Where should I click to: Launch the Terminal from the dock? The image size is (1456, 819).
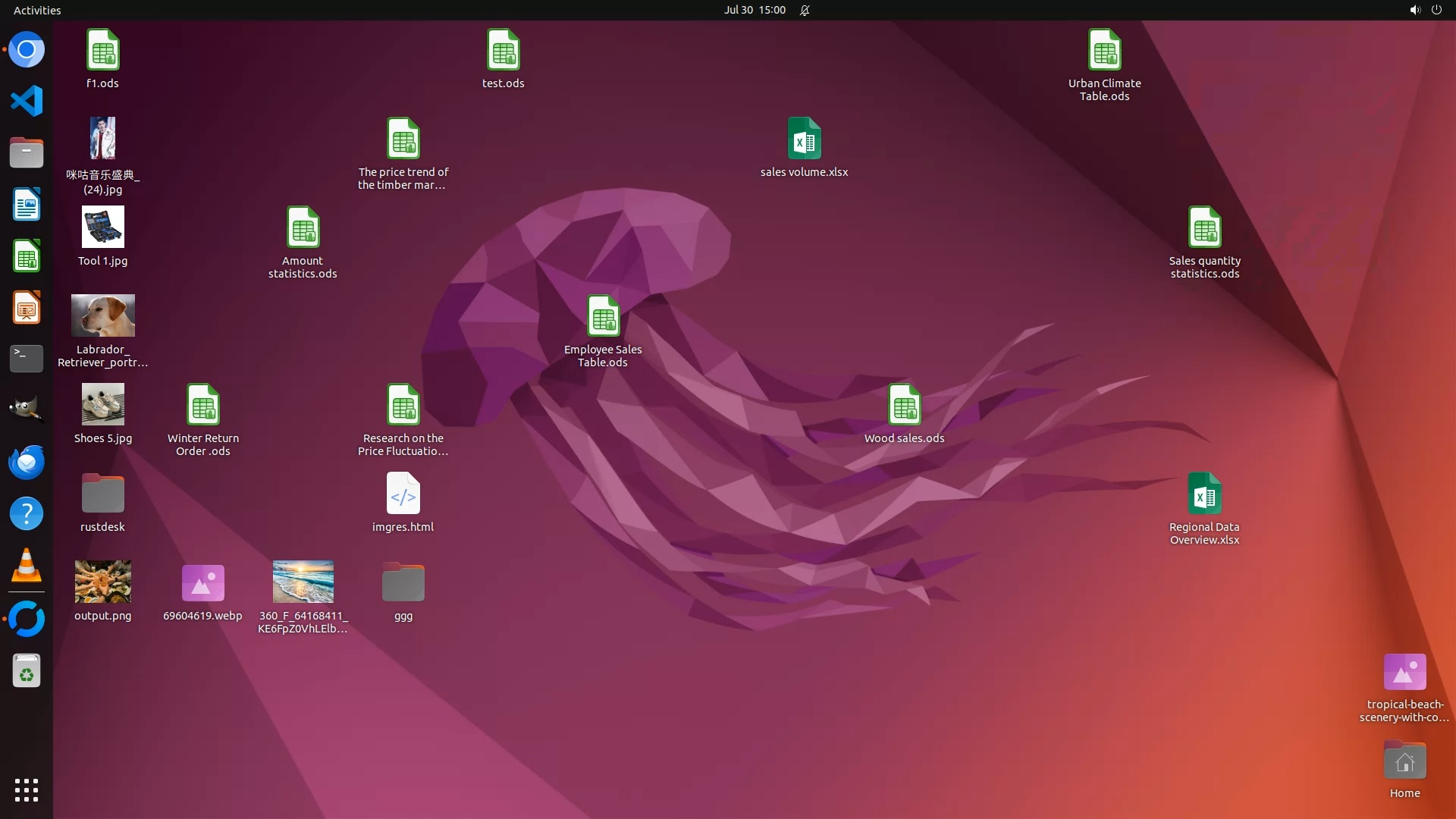pyautogui.click(x=27, y=359)
